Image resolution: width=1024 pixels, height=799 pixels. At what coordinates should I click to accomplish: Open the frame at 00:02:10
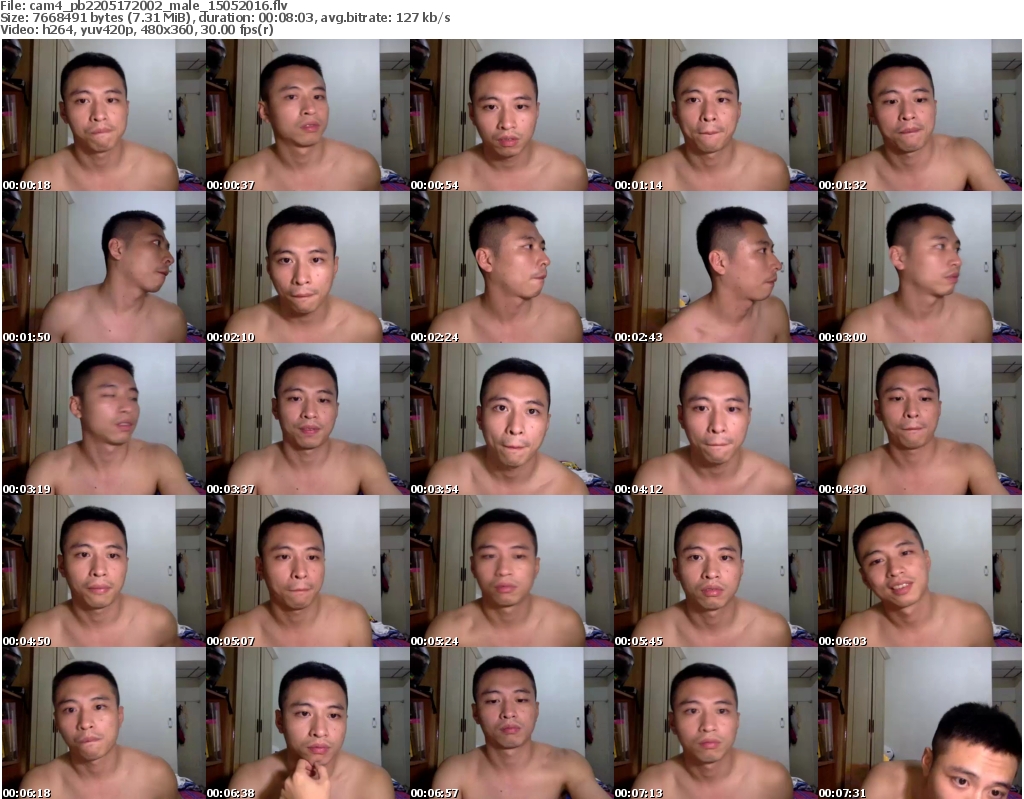click(x=308, y=267)
